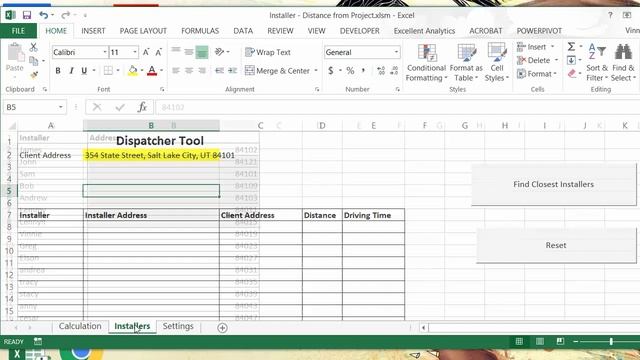
Task: Decrease decimal places
Action: click(x=394, y=71)
